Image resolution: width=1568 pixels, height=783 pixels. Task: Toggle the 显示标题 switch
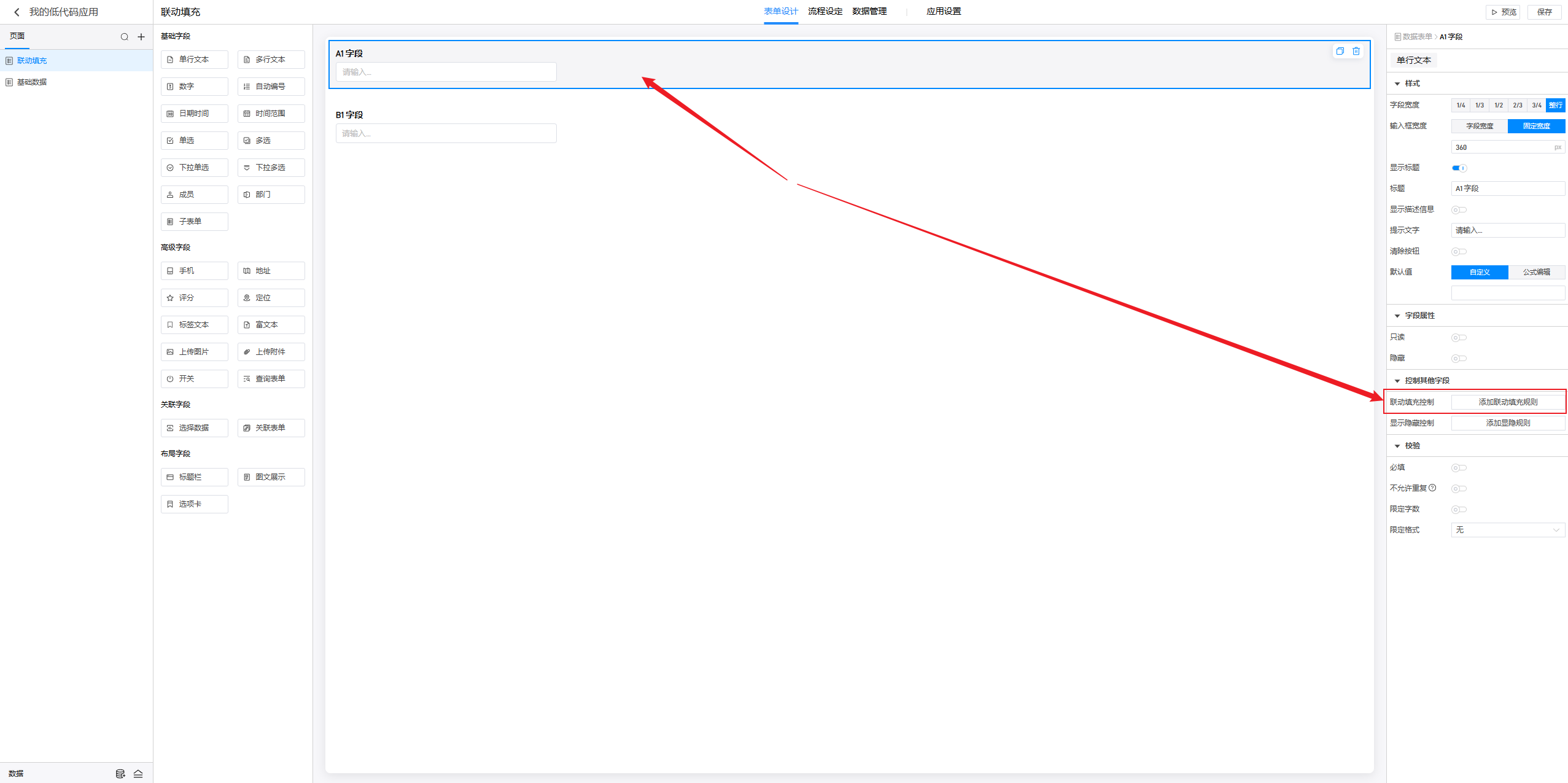tap(1459, 168)
